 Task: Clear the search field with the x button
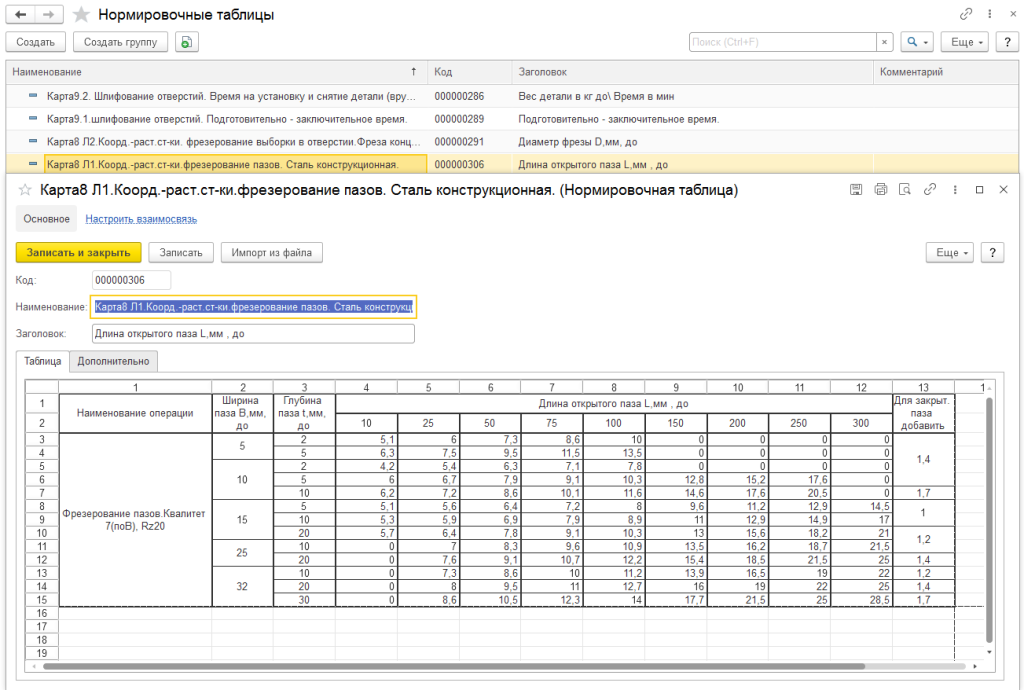click(x=884, y=42)
